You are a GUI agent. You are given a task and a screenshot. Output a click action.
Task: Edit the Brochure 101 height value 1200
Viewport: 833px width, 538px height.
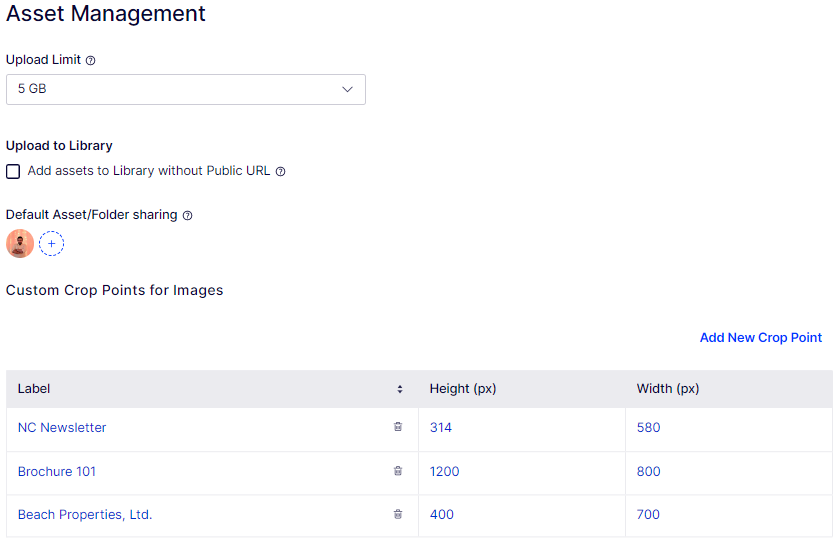[445, 472]
